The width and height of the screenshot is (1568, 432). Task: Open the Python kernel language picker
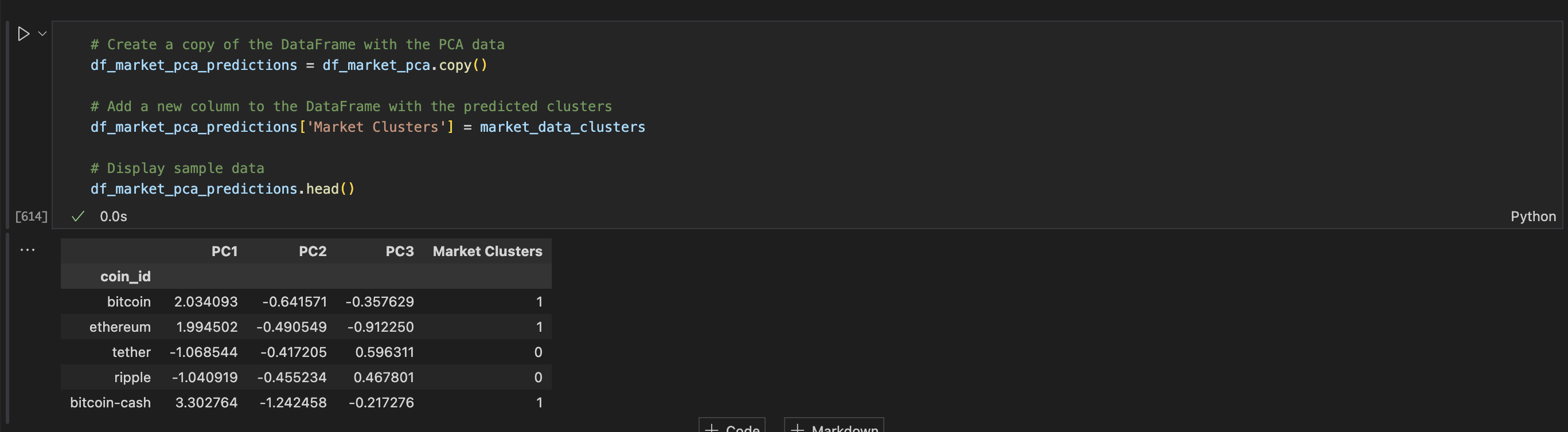1532,216
